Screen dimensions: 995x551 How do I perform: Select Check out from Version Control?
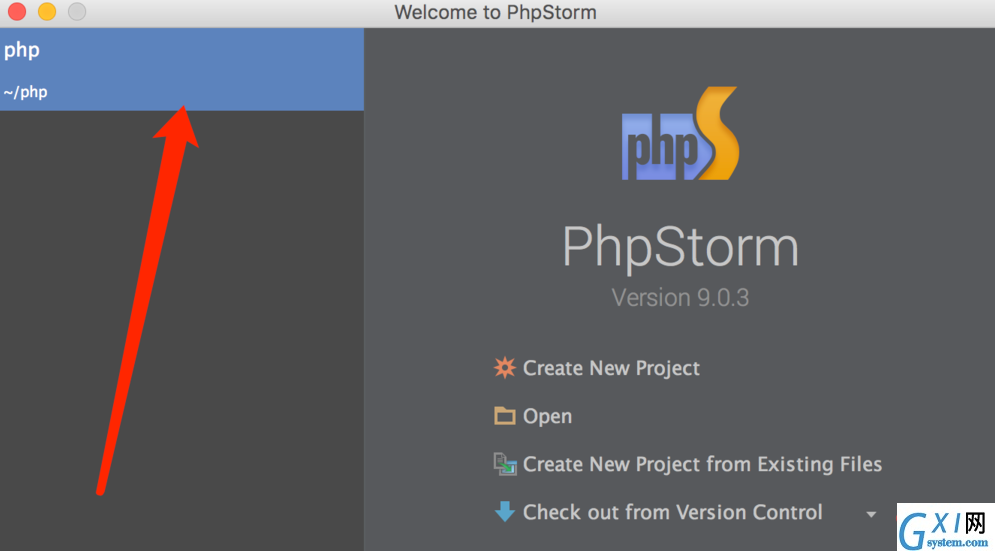coord(673,512)
